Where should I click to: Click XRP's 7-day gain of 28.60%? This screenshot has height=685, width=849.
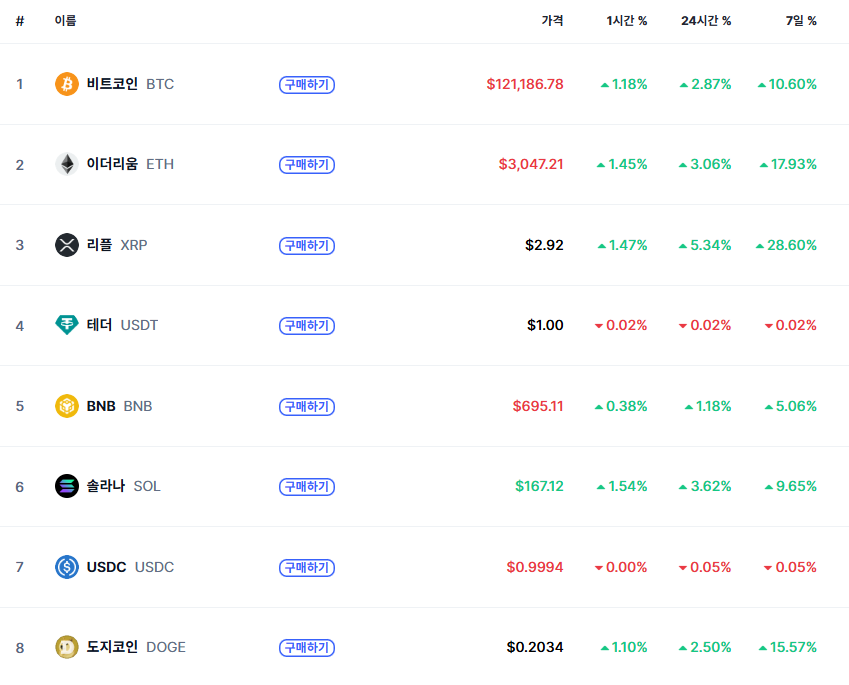tap(787, 245)
